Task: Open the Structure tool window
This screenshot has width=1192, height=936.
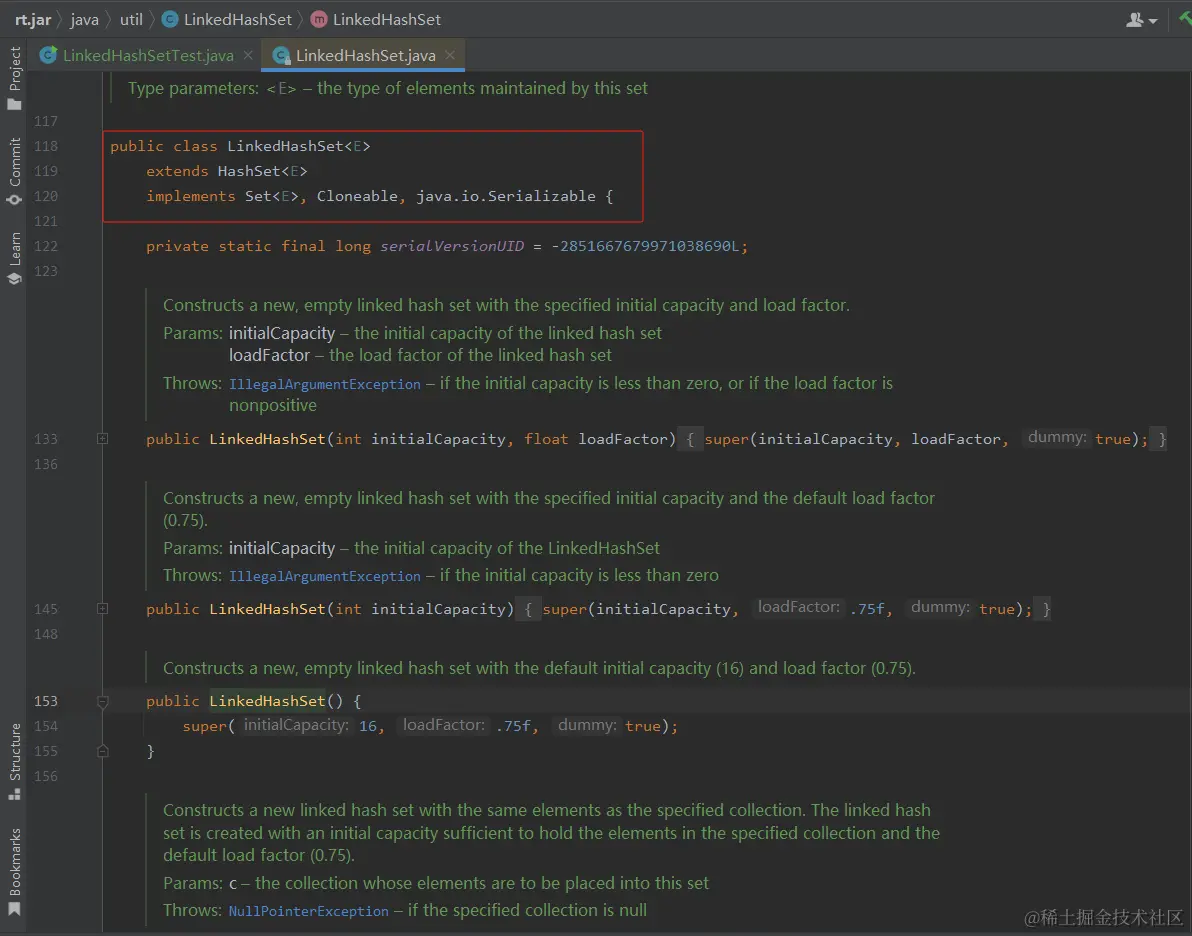Action: pos(14,761)
